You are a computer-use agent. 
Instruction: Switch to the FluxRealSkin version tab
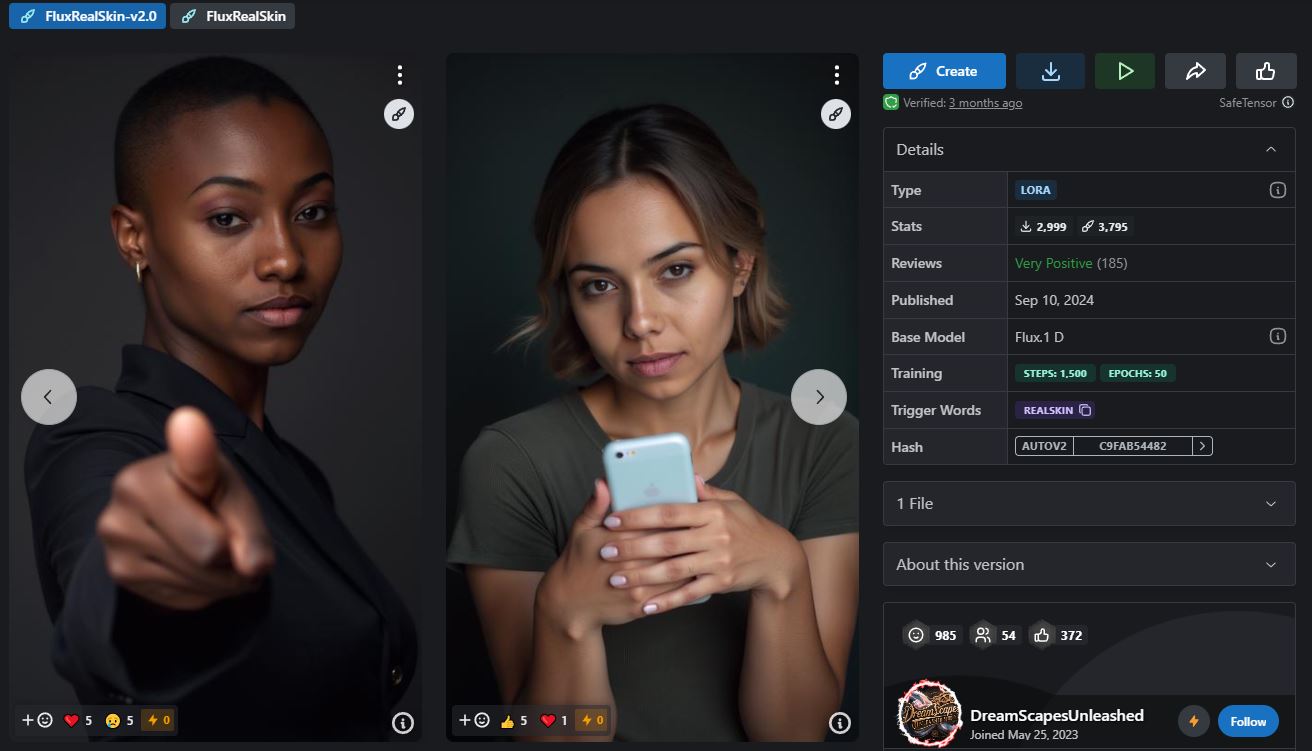click(232, 16)
